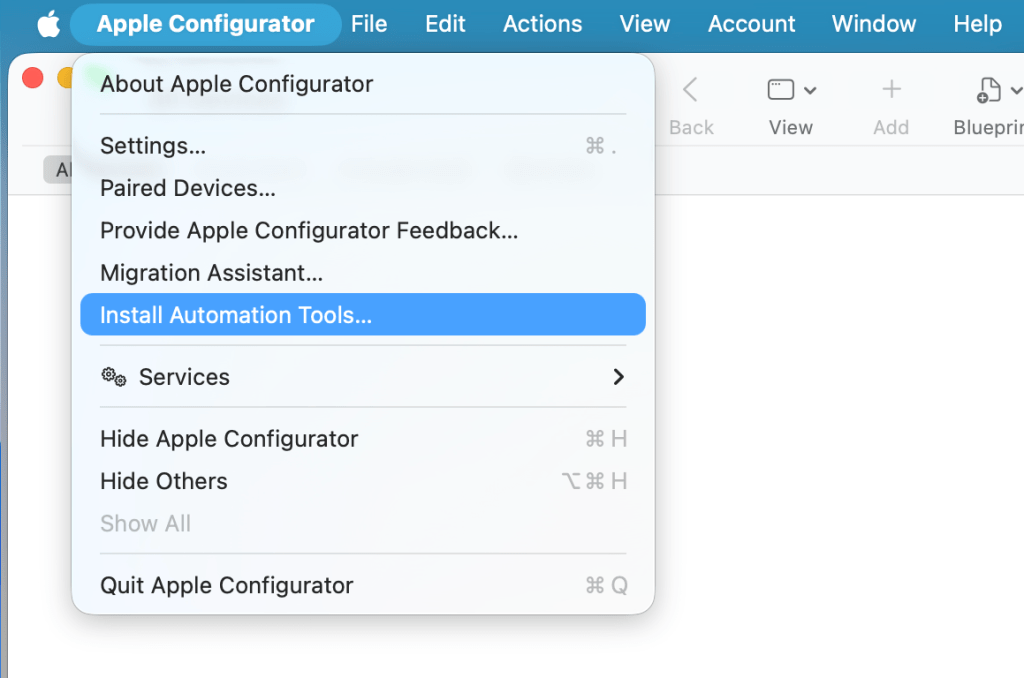Expand the Services submenu arrow
The width and height of the screenshot is (1024, 678).
click(618, 377)
